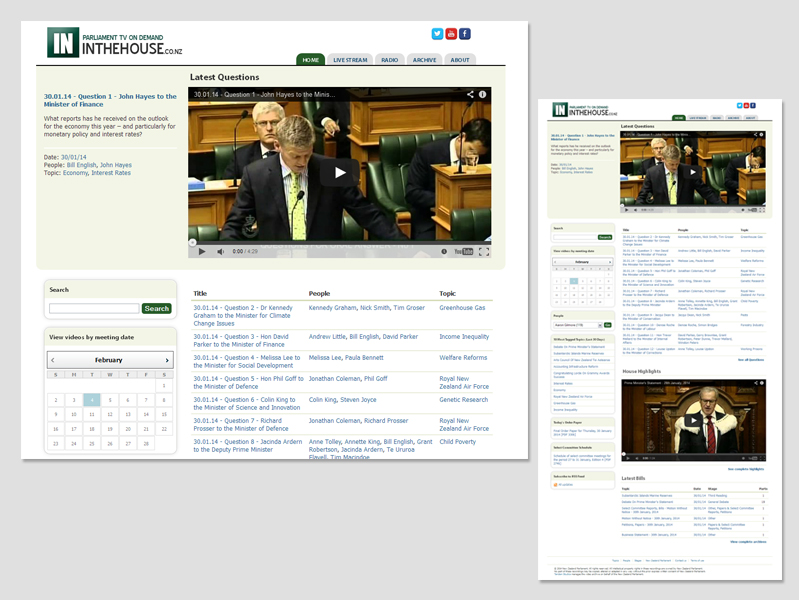
Task: Click the video progress bar
Action: point(339,242)
